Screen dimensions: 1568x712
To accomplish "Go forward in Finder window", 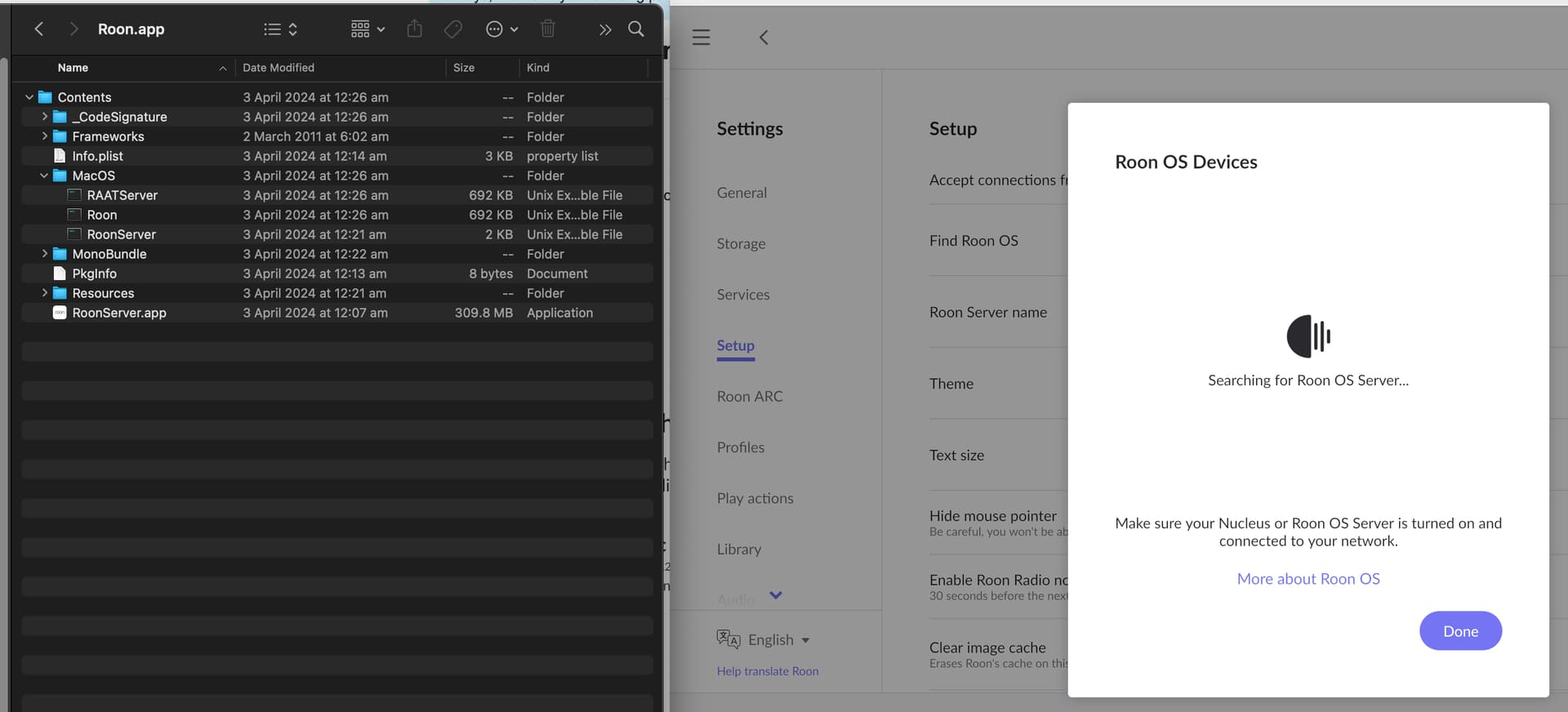I will (73, 29).
